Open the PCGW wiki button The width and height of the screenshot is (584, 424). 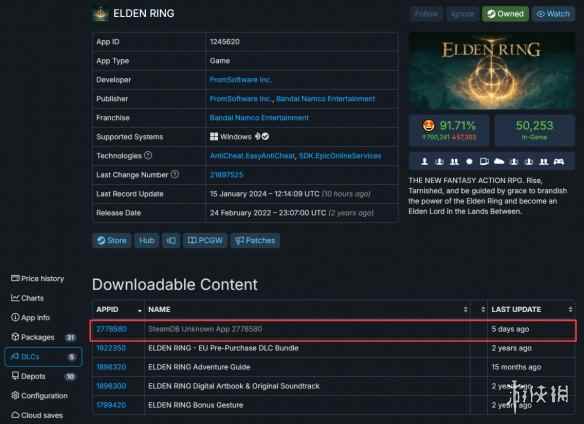click(x=205, y=241)
